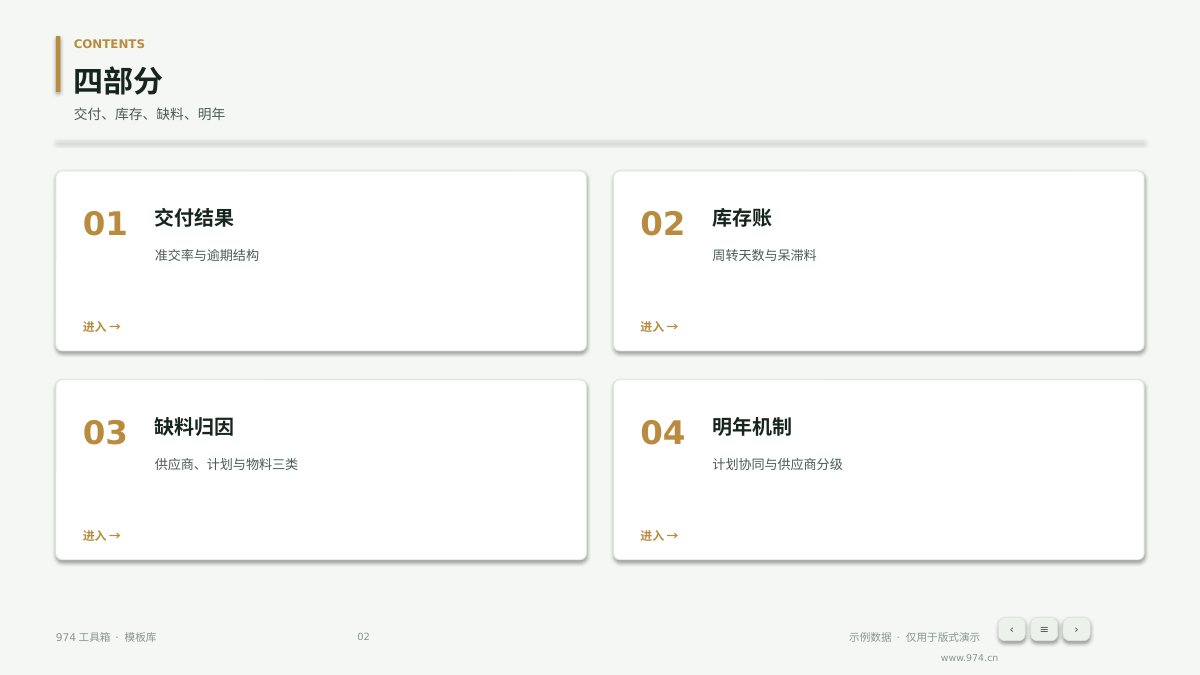The image size is (1200, 675).
Task: Click the number 01 on first card
Action: click(105, 224)
